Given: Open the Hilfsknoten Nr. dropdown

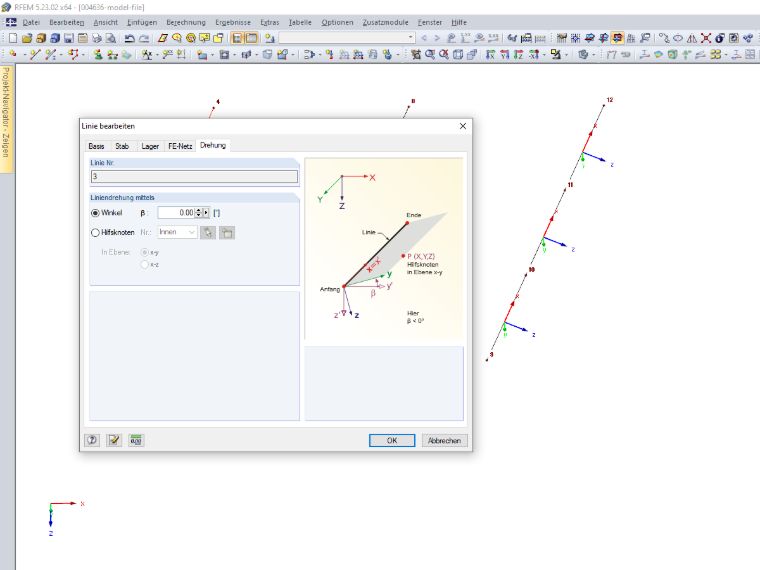Looking at the screenshot, I should (x=177, y=232).
